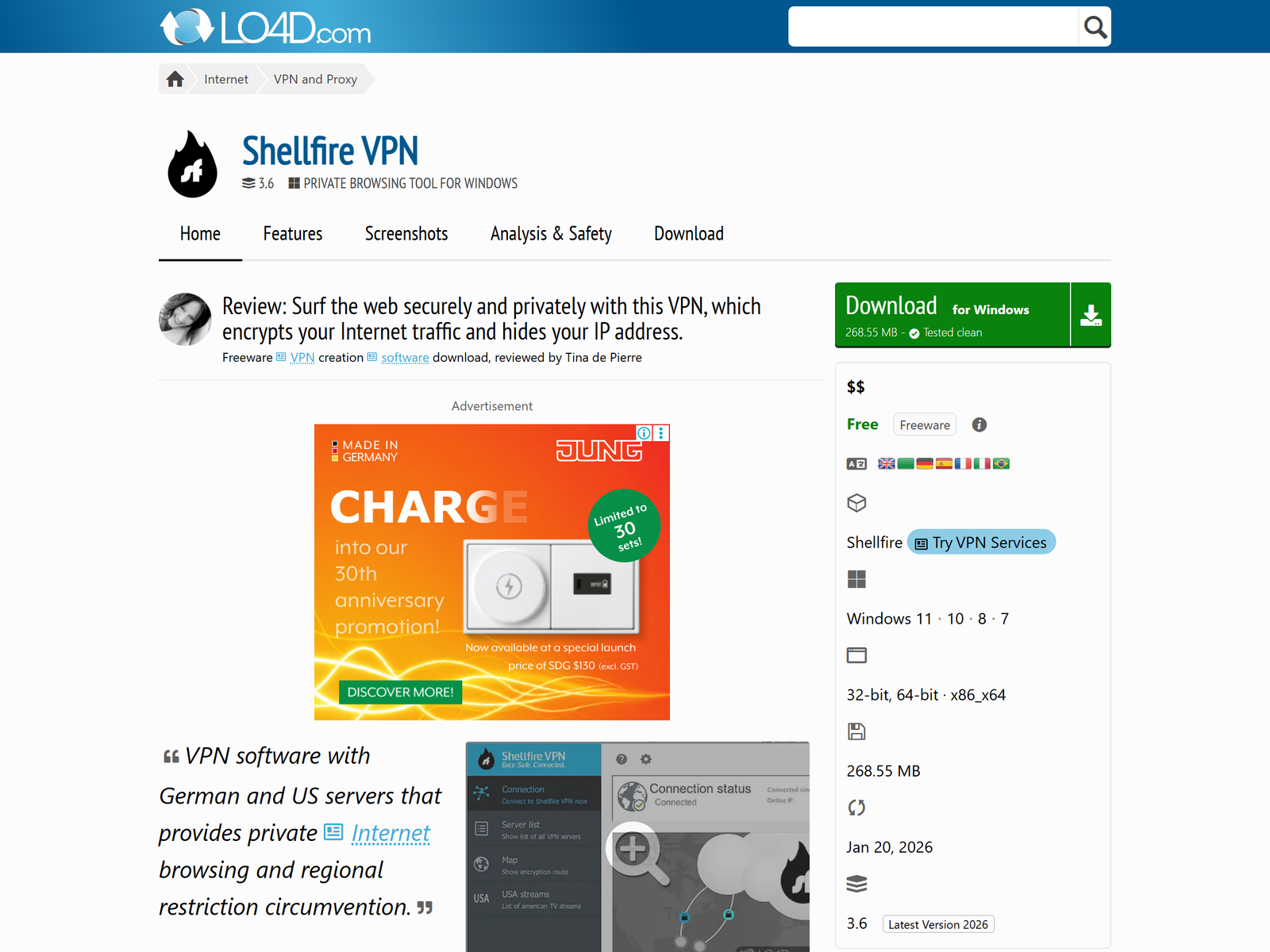Click the LO4D.com site logo
1270x952 pixels.
tap(265, 27)
